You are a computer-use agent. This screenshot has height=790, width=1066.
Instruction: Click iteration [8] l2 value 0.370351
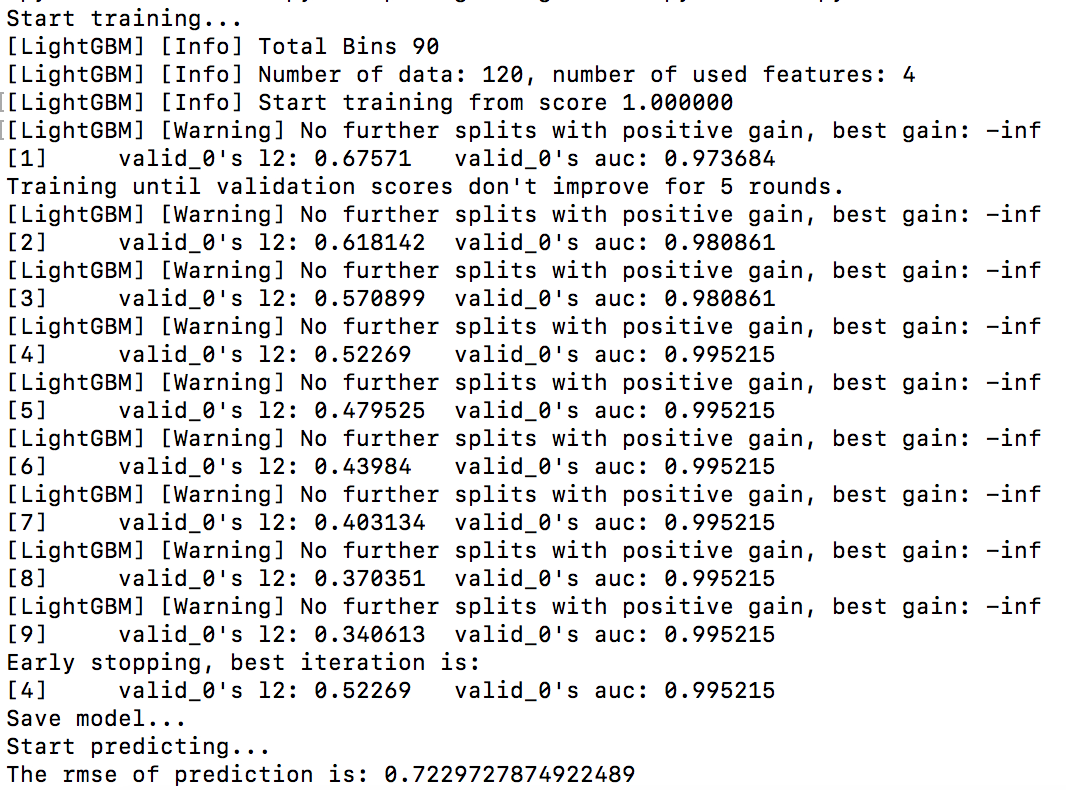[x=369, y=578]
